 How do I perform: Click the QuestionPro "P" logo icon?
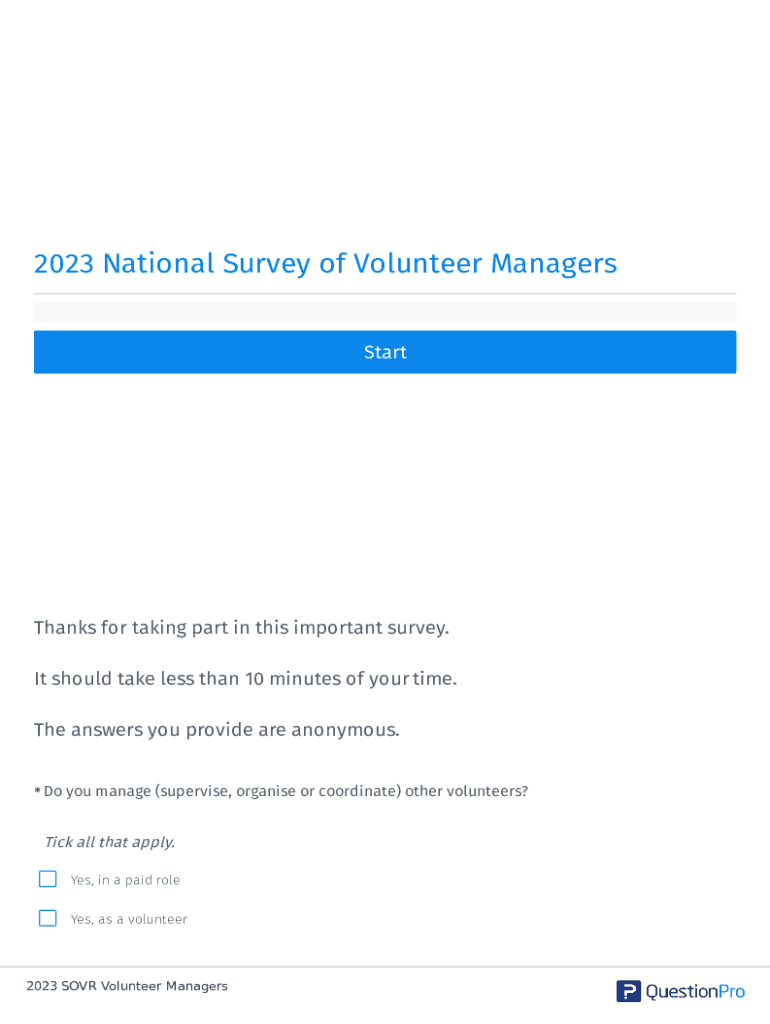pos(628,991)
